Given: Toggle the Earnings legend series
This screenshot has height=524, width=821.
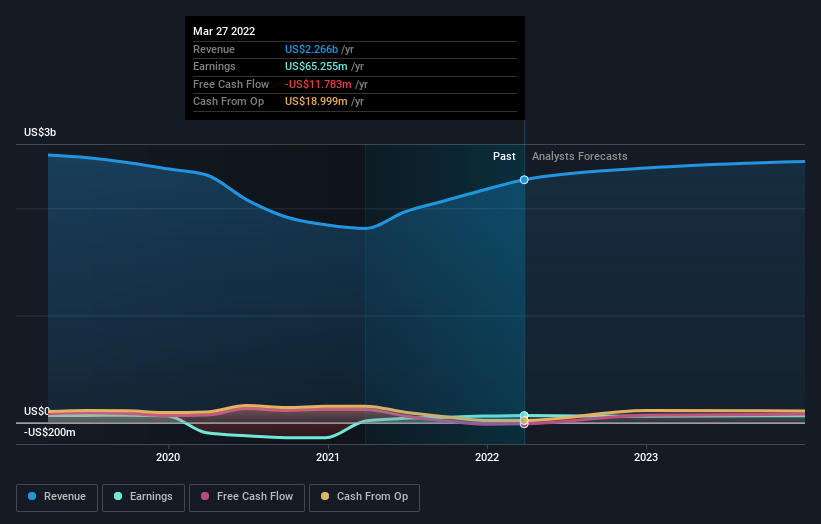Looking at the screenshot, I should pos(143,497).
